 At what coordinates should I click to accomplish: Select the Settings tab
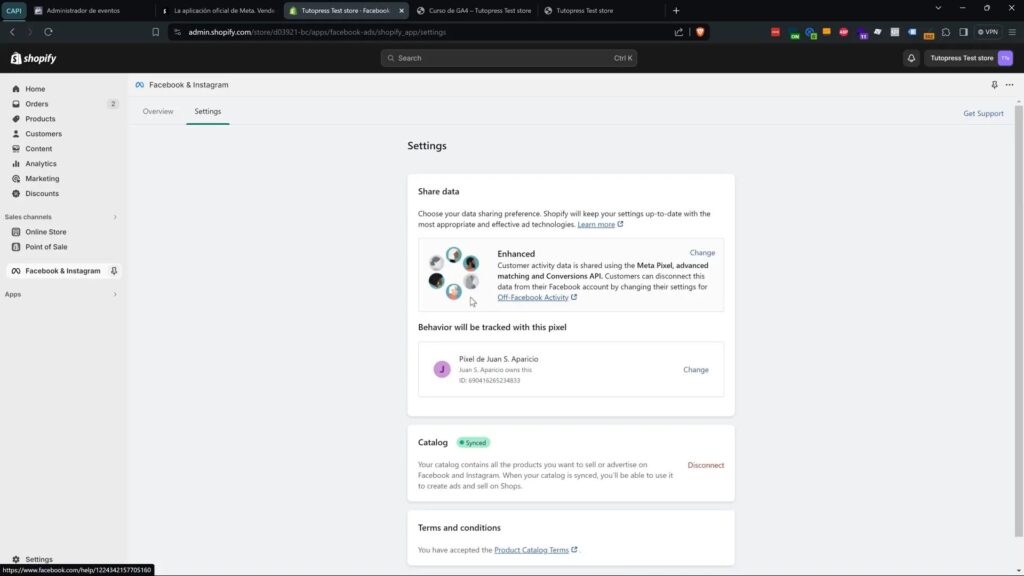coord(208,112)
